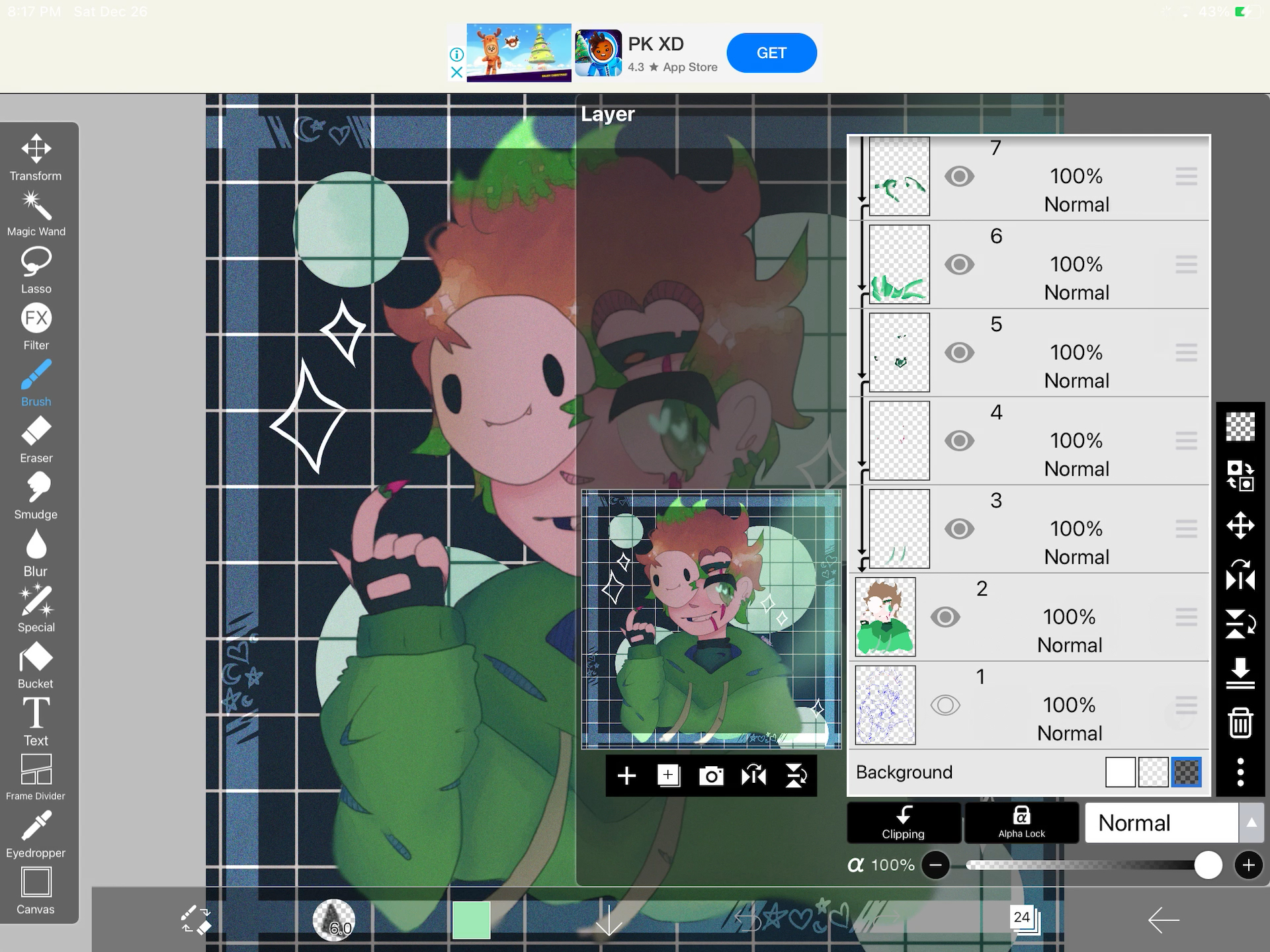1270x952 pixels.
Task: Select the Blur tool
Action: (36, 553)
